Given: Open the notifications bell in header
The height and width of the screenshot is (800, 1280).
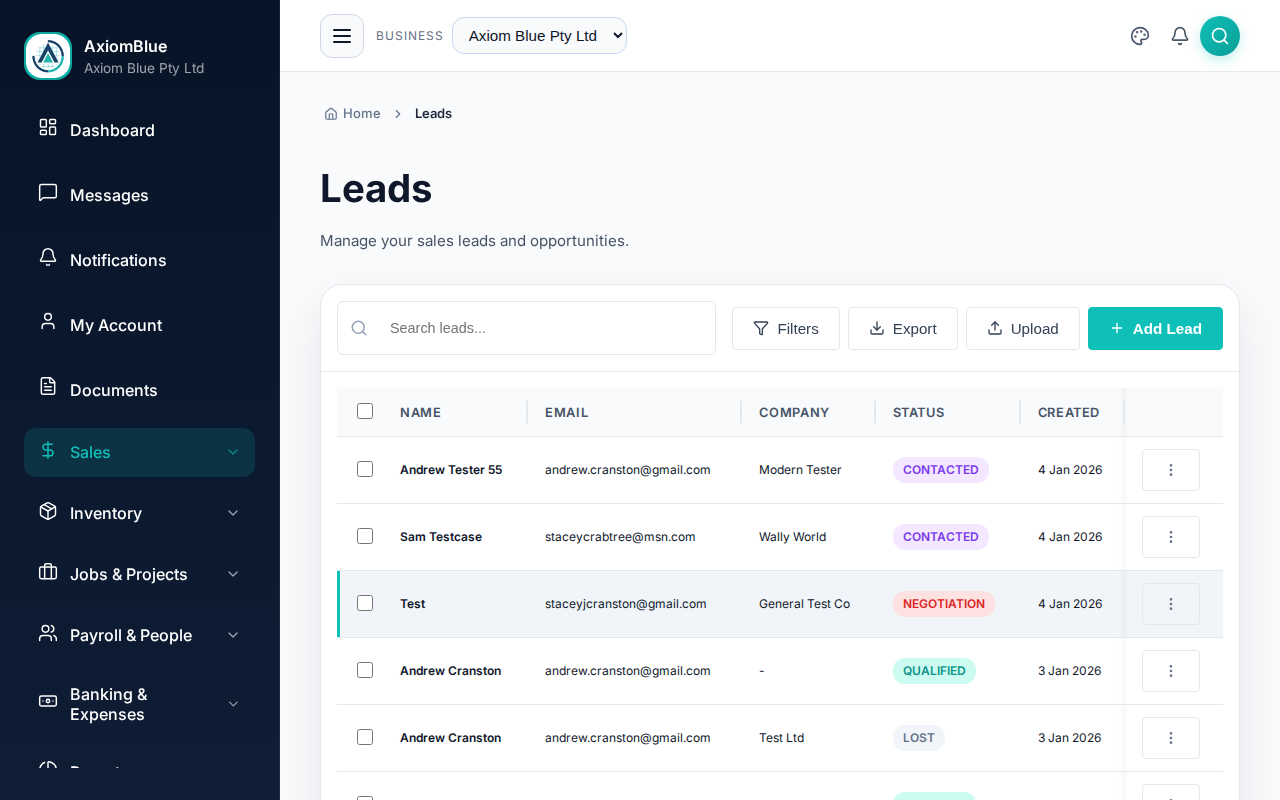Looking at the screenshot, I should (1180, 36).
